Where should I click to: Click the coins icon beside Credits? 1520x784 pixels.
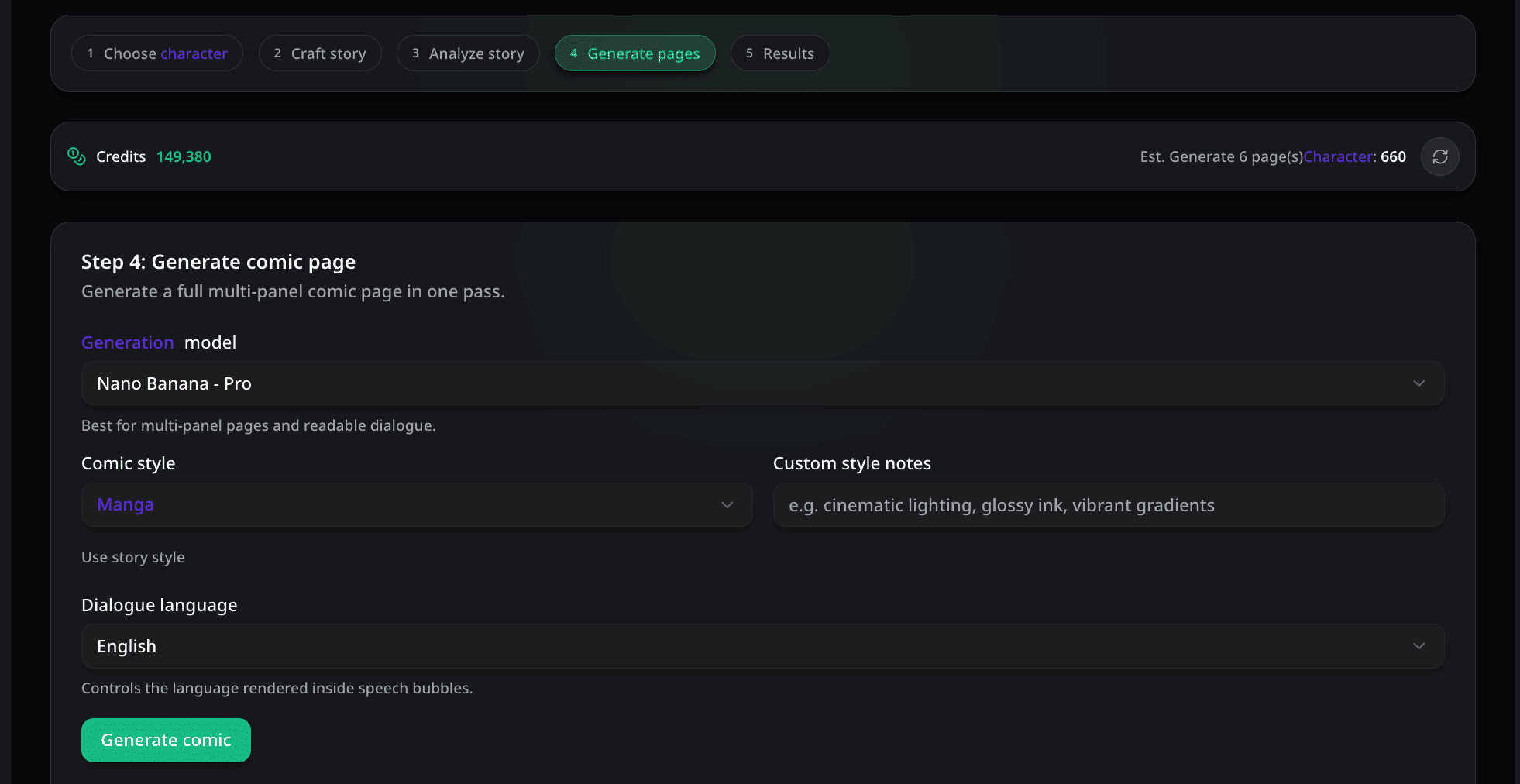(x=77, y=156)
